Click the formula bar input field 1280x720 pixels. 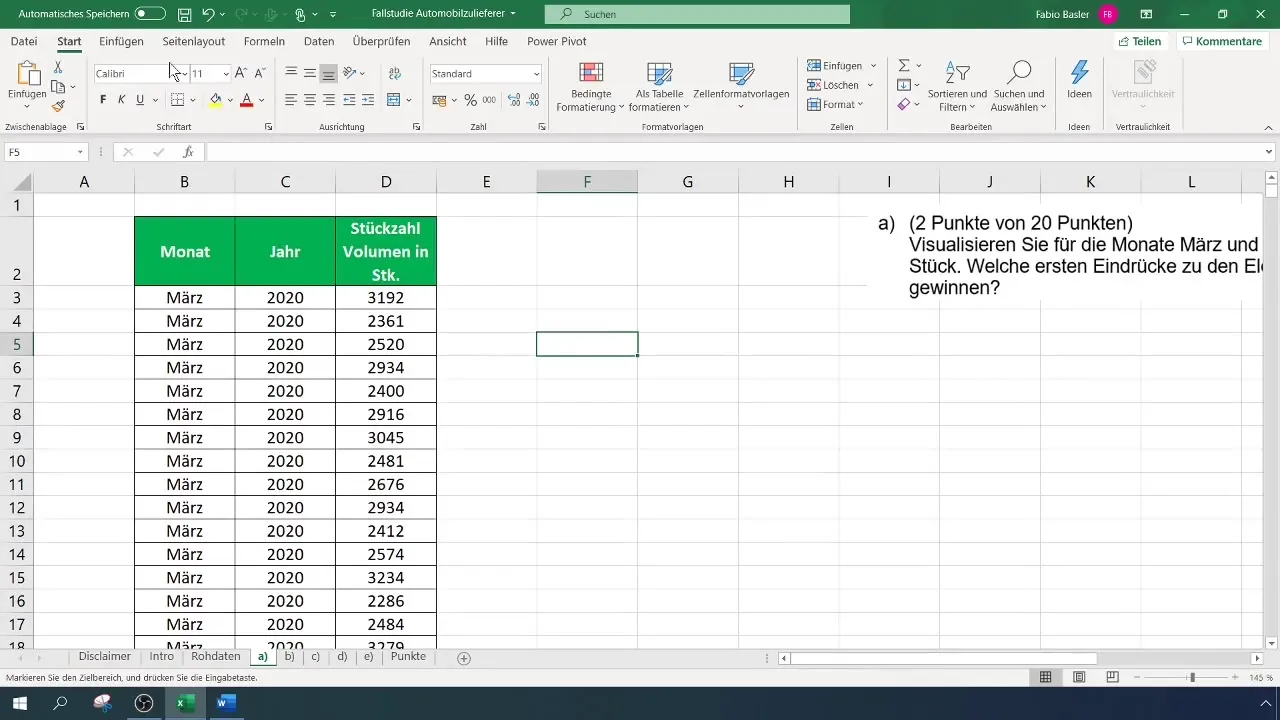733,152
